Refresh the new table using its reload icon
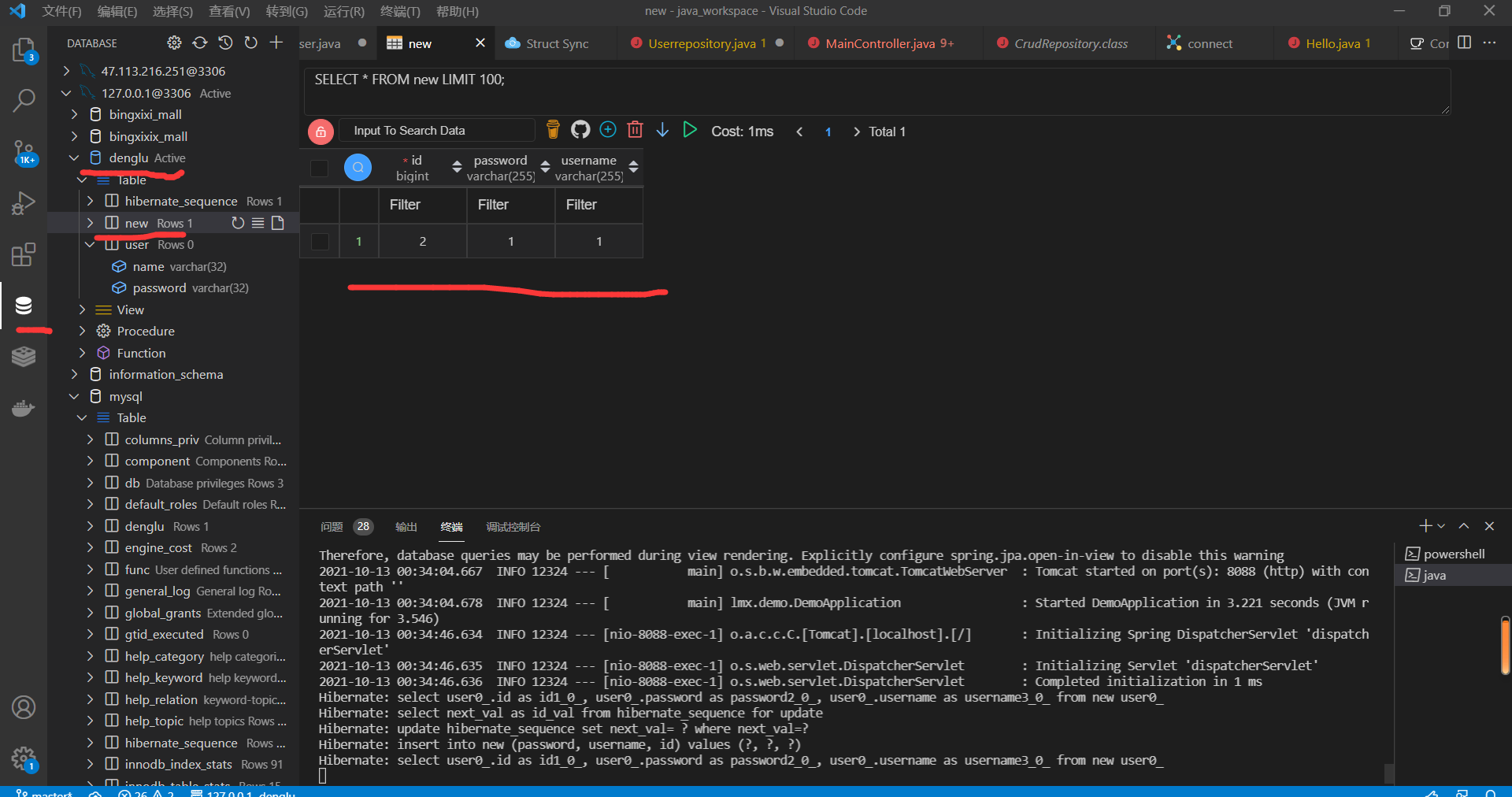Screen dimensions: 1512x797 tap(239, 223)
